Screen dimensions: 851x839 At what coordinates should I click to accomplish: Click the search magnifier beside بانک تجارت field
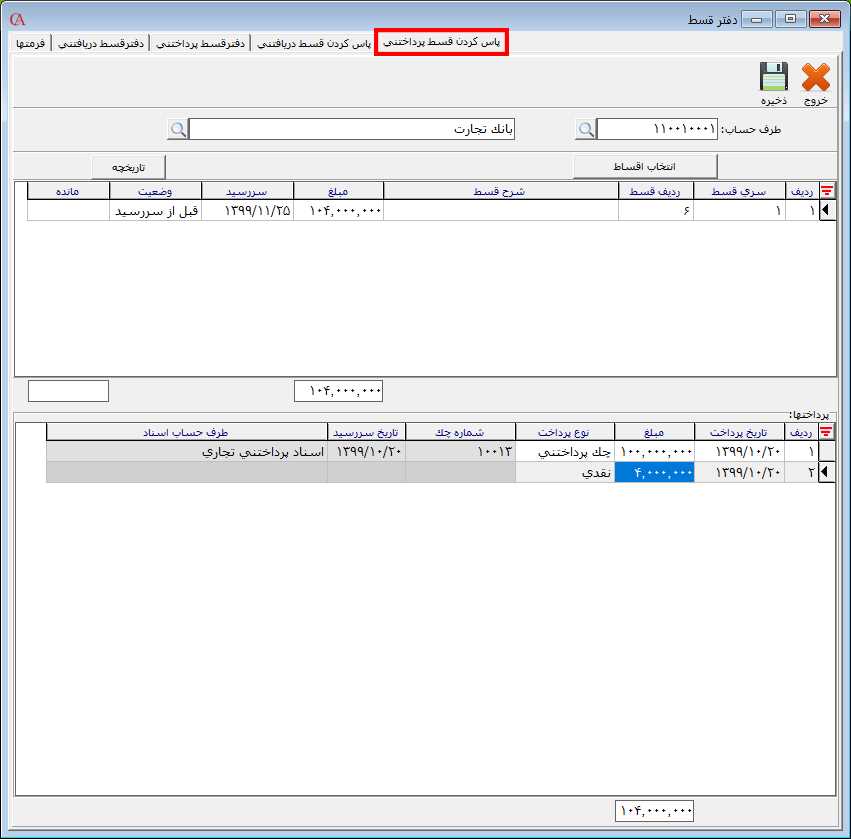point(178,130)
